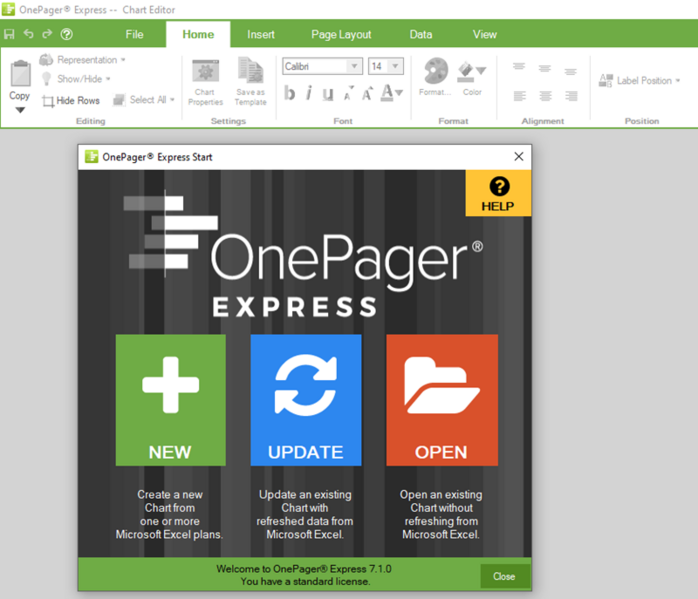Click the yellow HELP button

[498, 193]
